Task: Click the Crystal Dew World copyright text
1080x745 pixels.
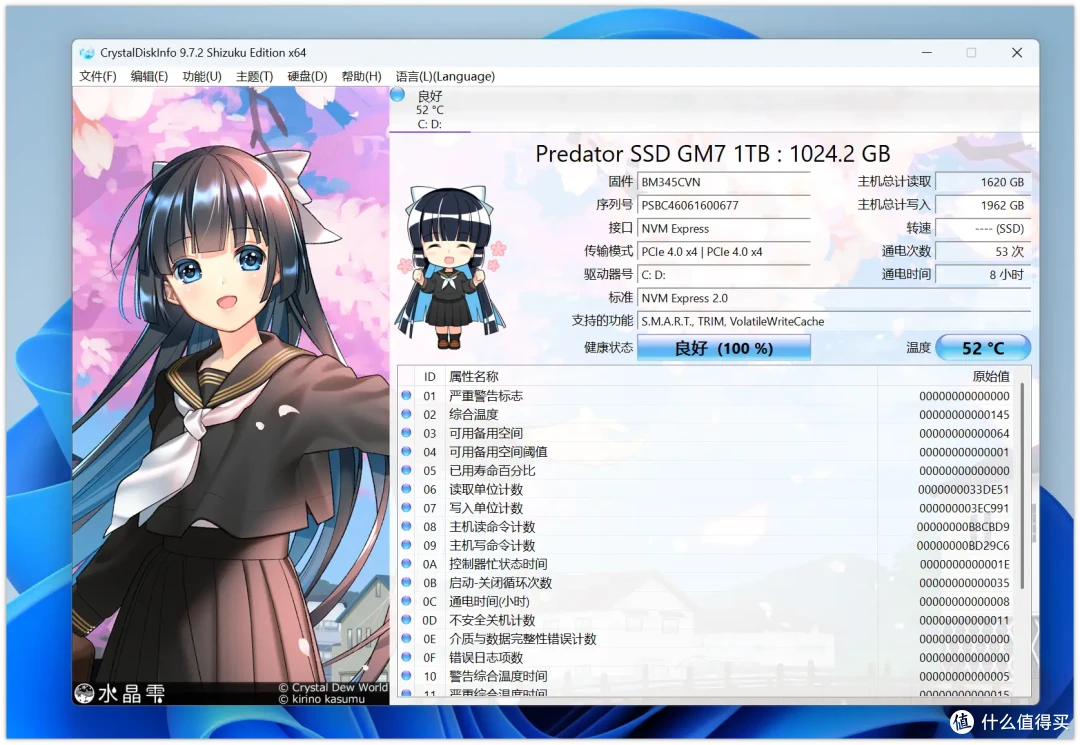Action: (333, 687)
